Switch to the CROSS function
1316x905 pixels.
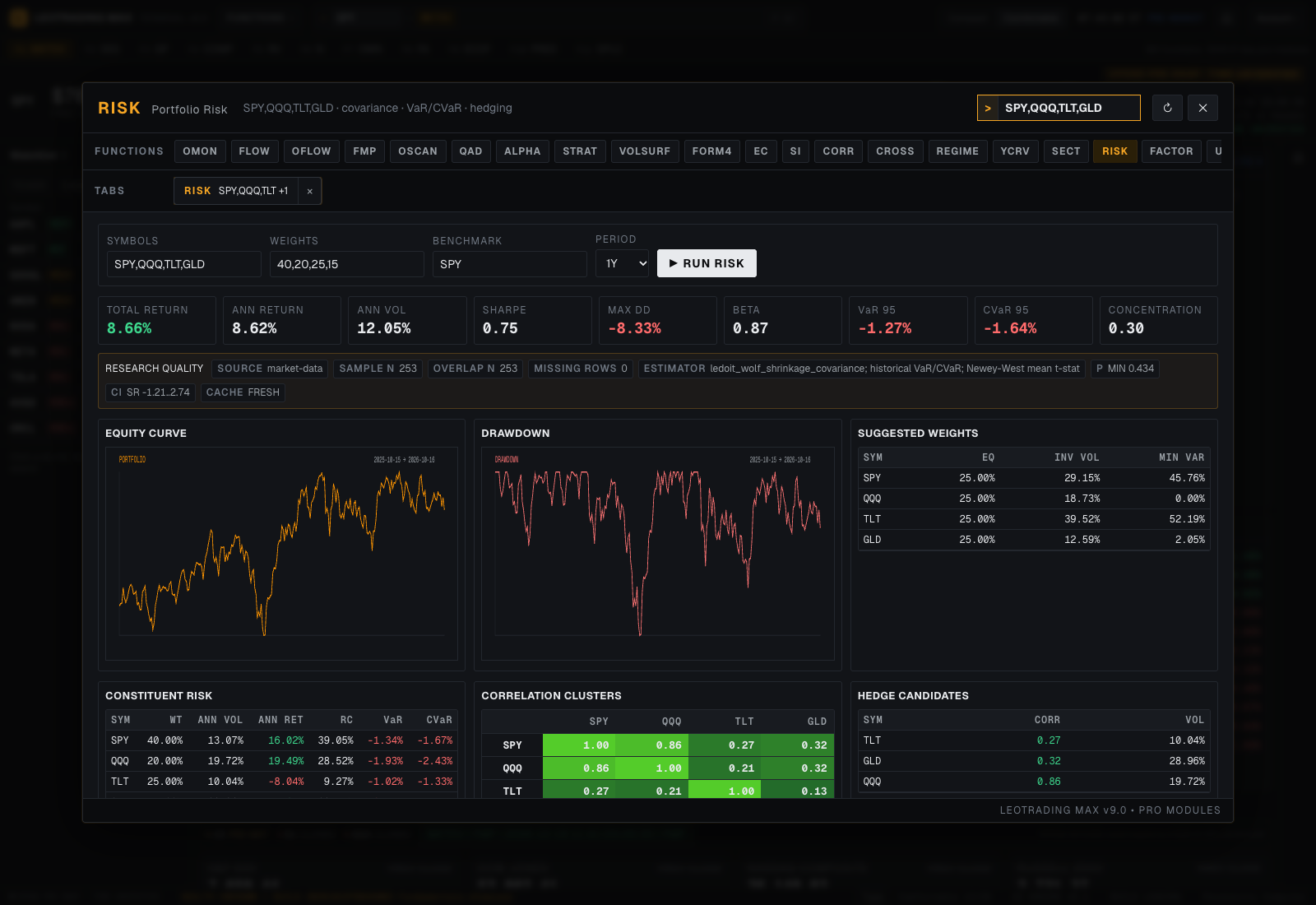895,151
